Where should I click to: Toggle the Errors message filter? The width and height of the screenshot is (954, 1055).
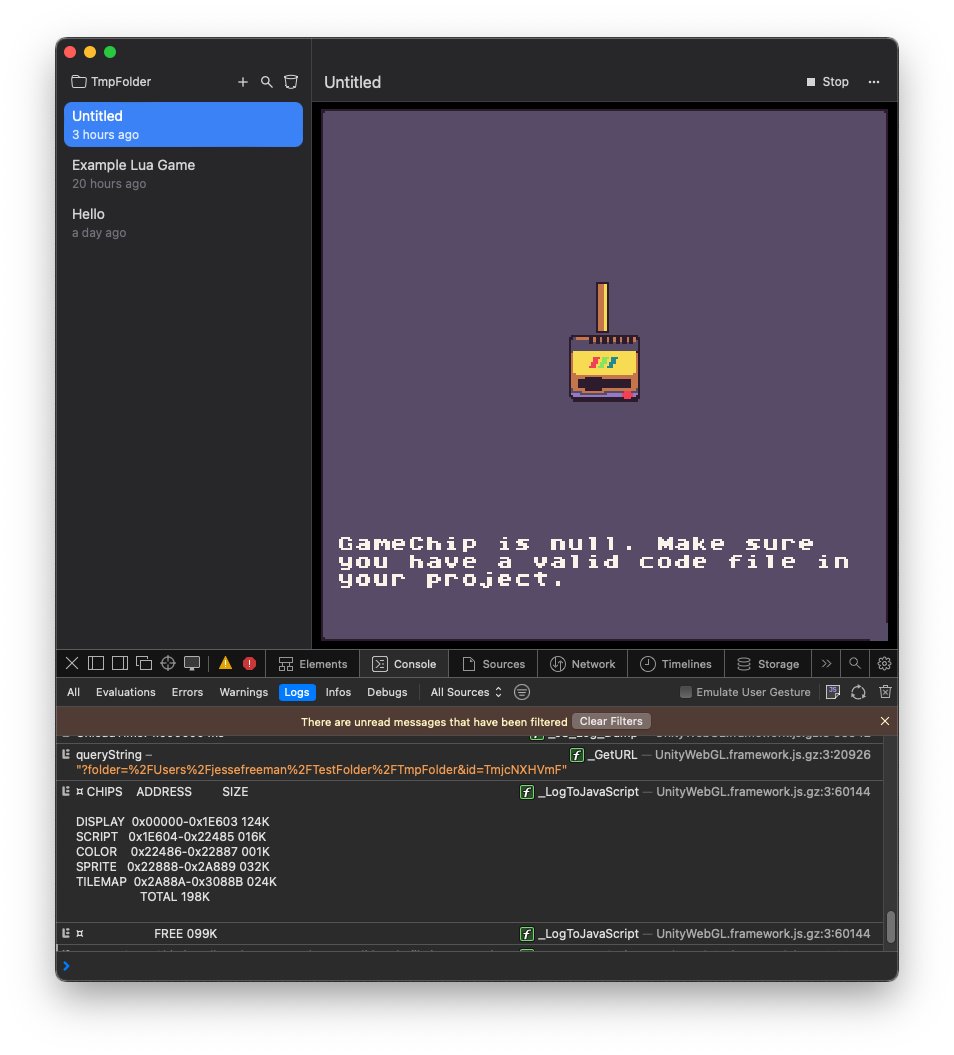(x=187, y=691)
